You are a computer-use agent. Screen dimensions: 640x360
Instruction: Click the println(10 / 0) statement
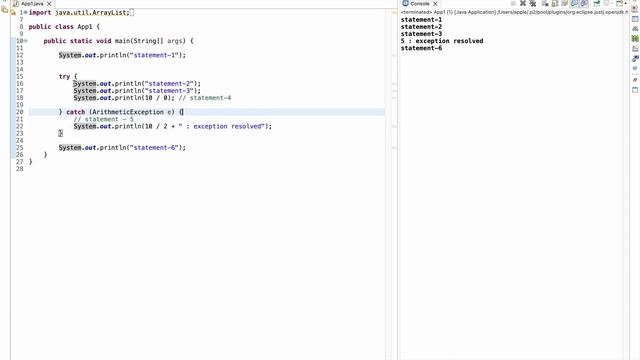coord(124,98)
